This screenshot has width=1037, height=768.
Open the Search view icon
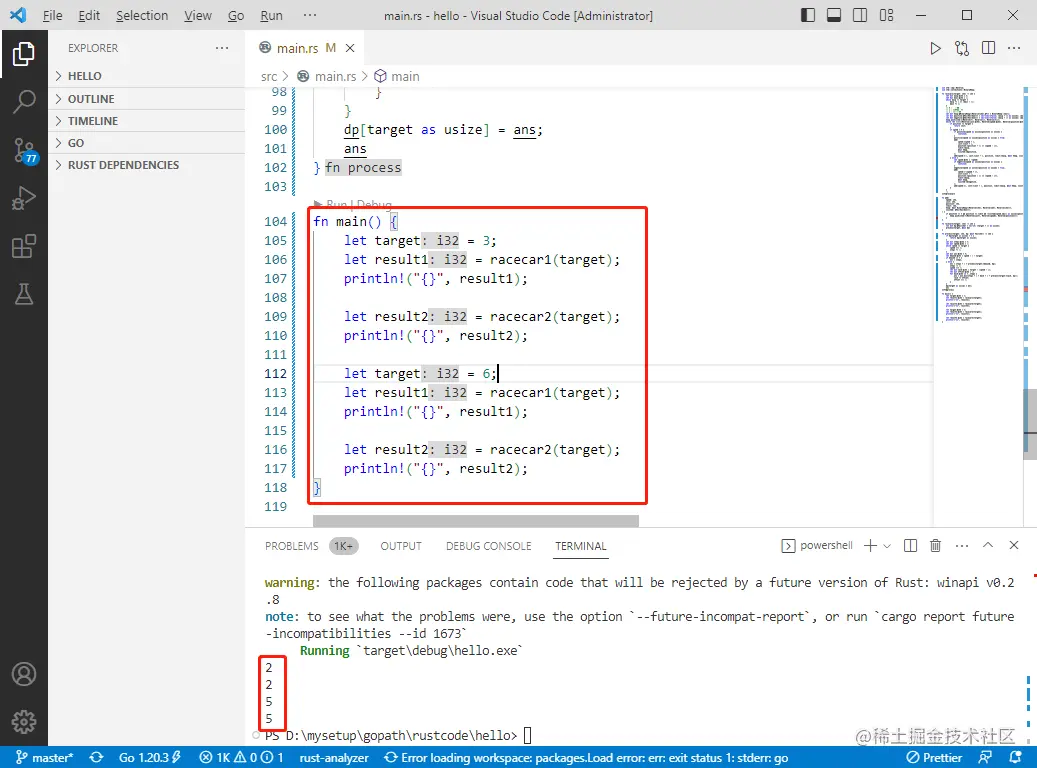24,102
